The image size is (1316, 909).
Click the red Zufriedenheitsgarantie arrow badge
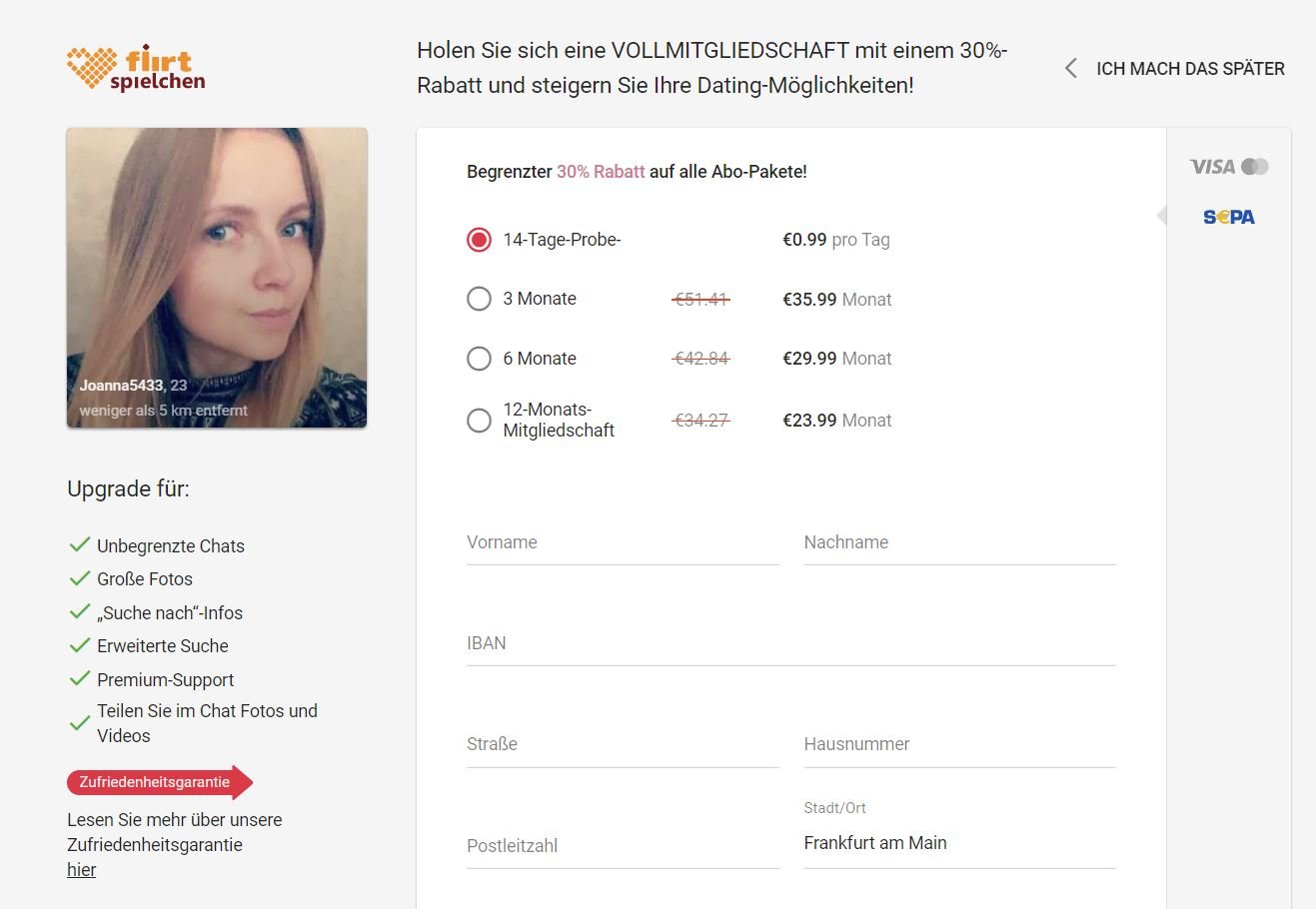[x=159, y=782]
